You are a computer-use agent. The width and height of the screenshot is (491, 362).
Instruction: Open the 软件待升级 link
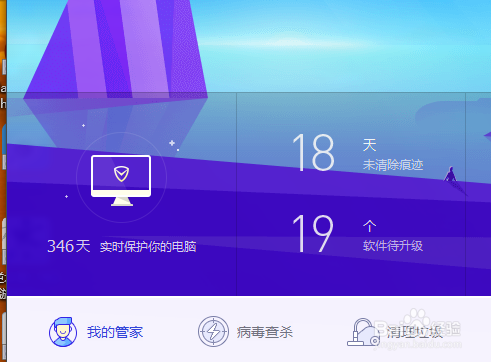393,246
